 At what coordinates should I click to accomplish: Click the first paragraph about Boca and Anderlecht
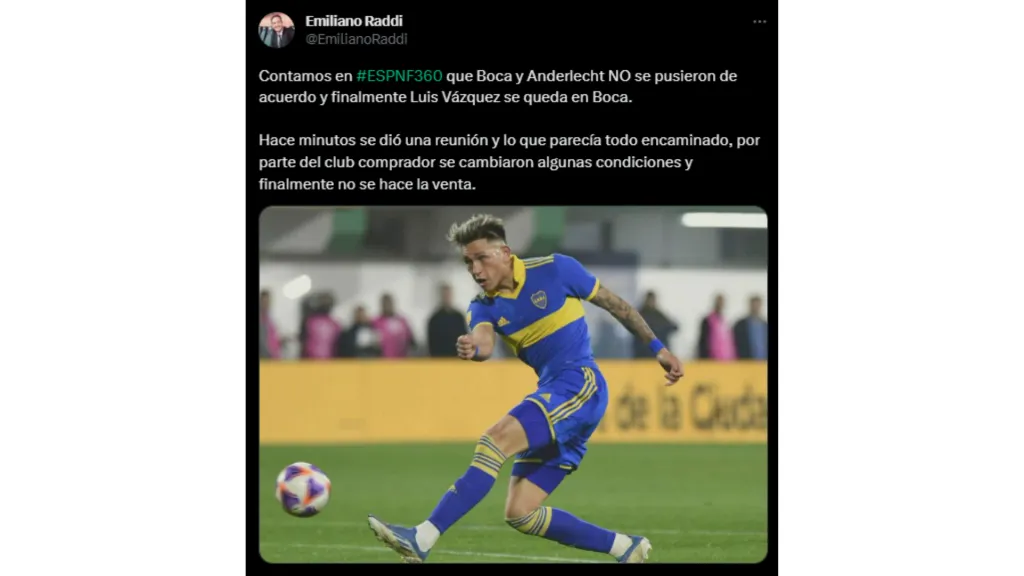click(x=498, y=86)
